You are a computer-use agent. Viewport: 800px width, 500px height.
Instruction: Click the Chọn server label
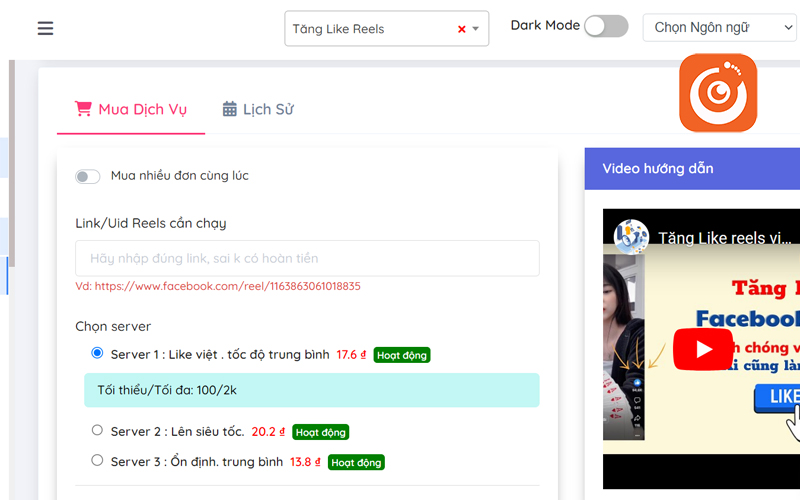[113, 327]
